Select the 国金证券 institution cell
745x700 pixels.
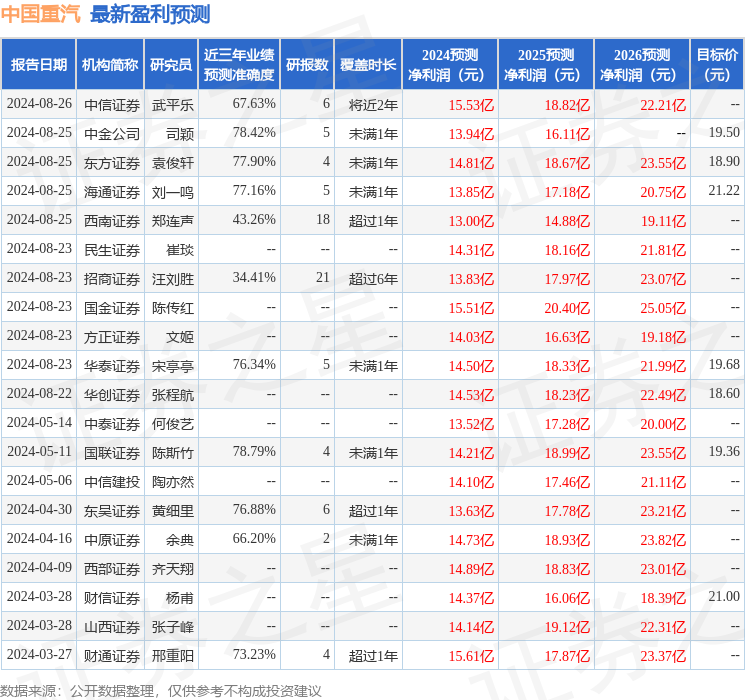click(x=112, y=307)
